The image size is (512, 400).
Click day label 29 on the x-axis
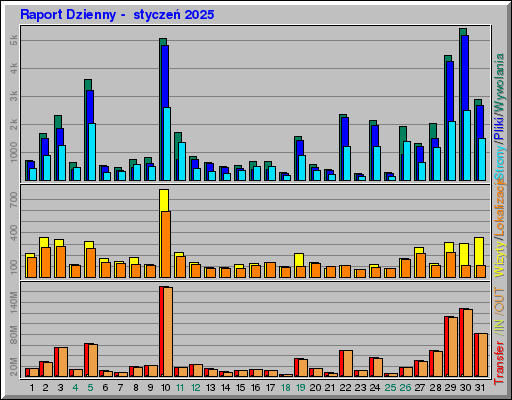coord(450,388)
